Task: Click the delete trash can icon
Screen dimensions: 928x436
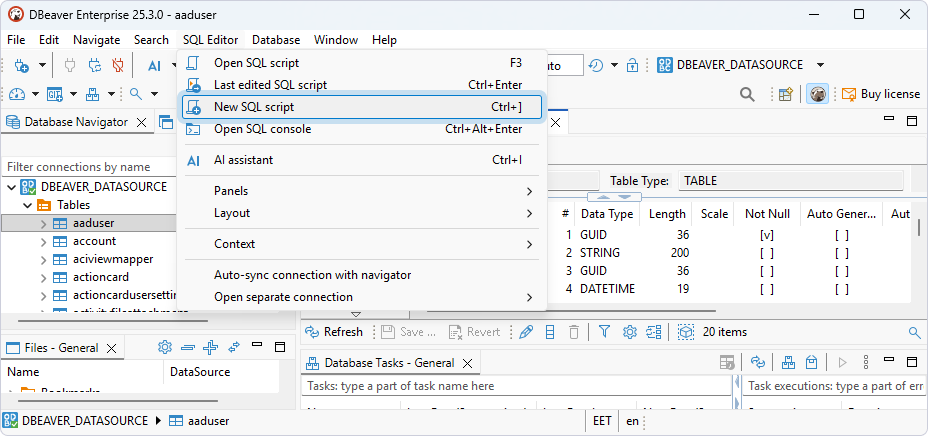Action: (x=573, y=332)
